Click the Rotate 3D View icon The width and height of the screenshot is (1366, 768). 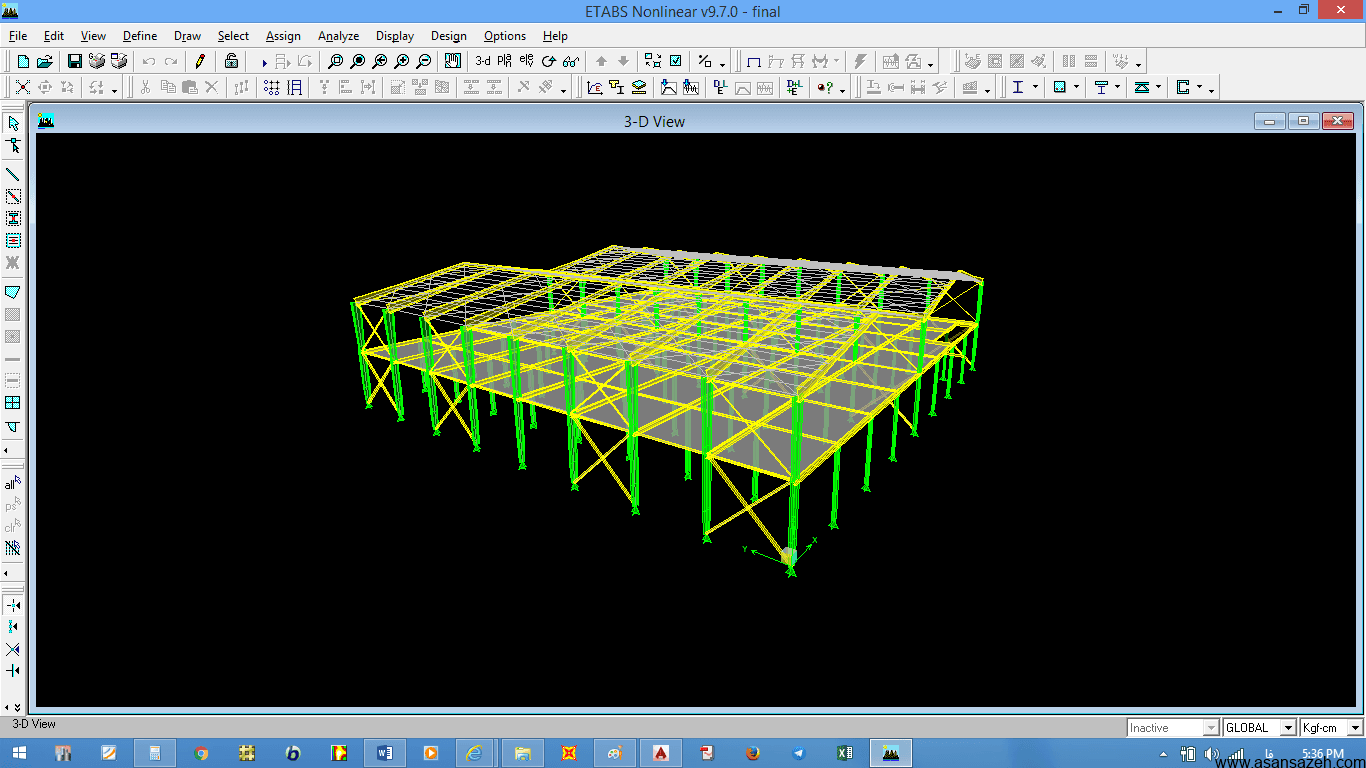point(548,61)
